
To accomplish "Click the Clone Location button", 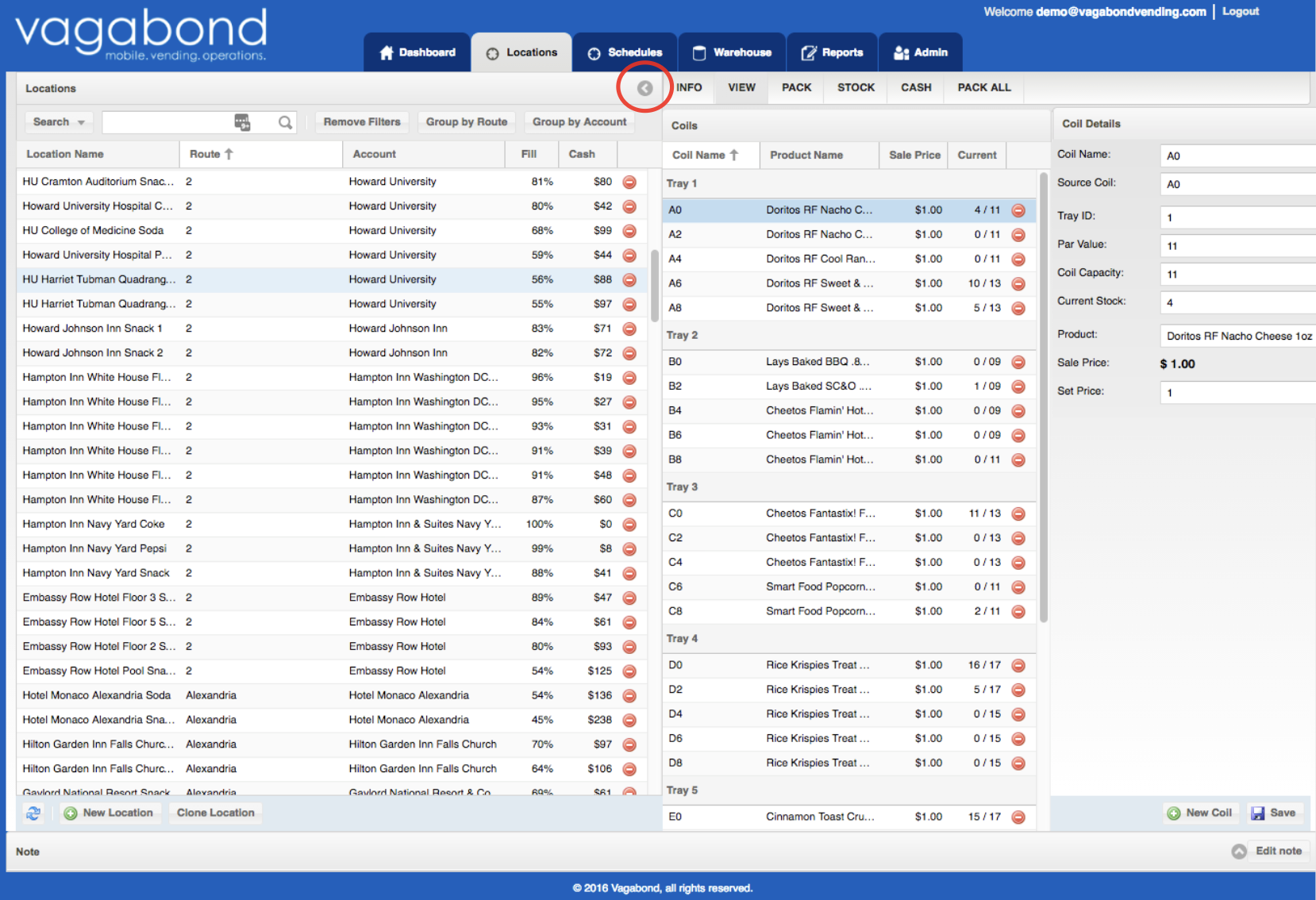I will pyautogui.click(x=216, y=813).
